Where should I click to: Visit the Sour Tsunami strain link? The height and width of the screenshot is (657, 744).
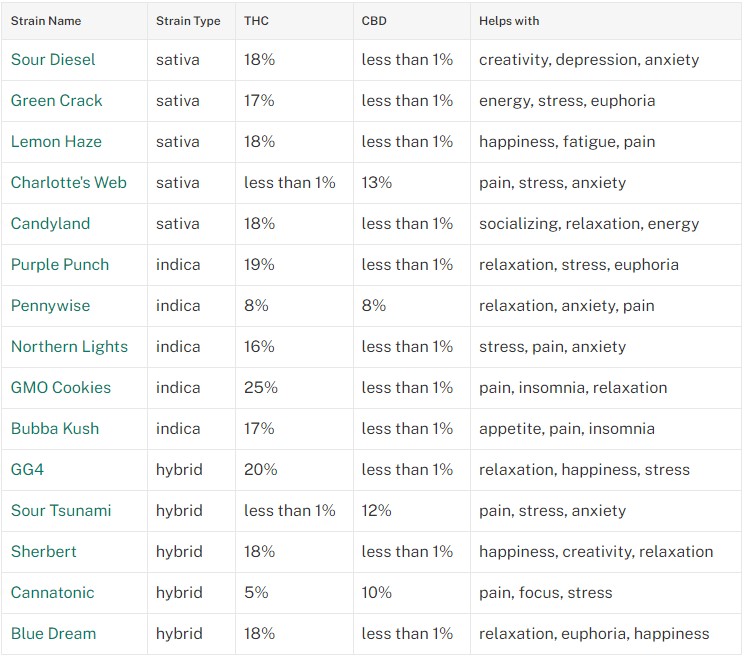pos(61,511)
